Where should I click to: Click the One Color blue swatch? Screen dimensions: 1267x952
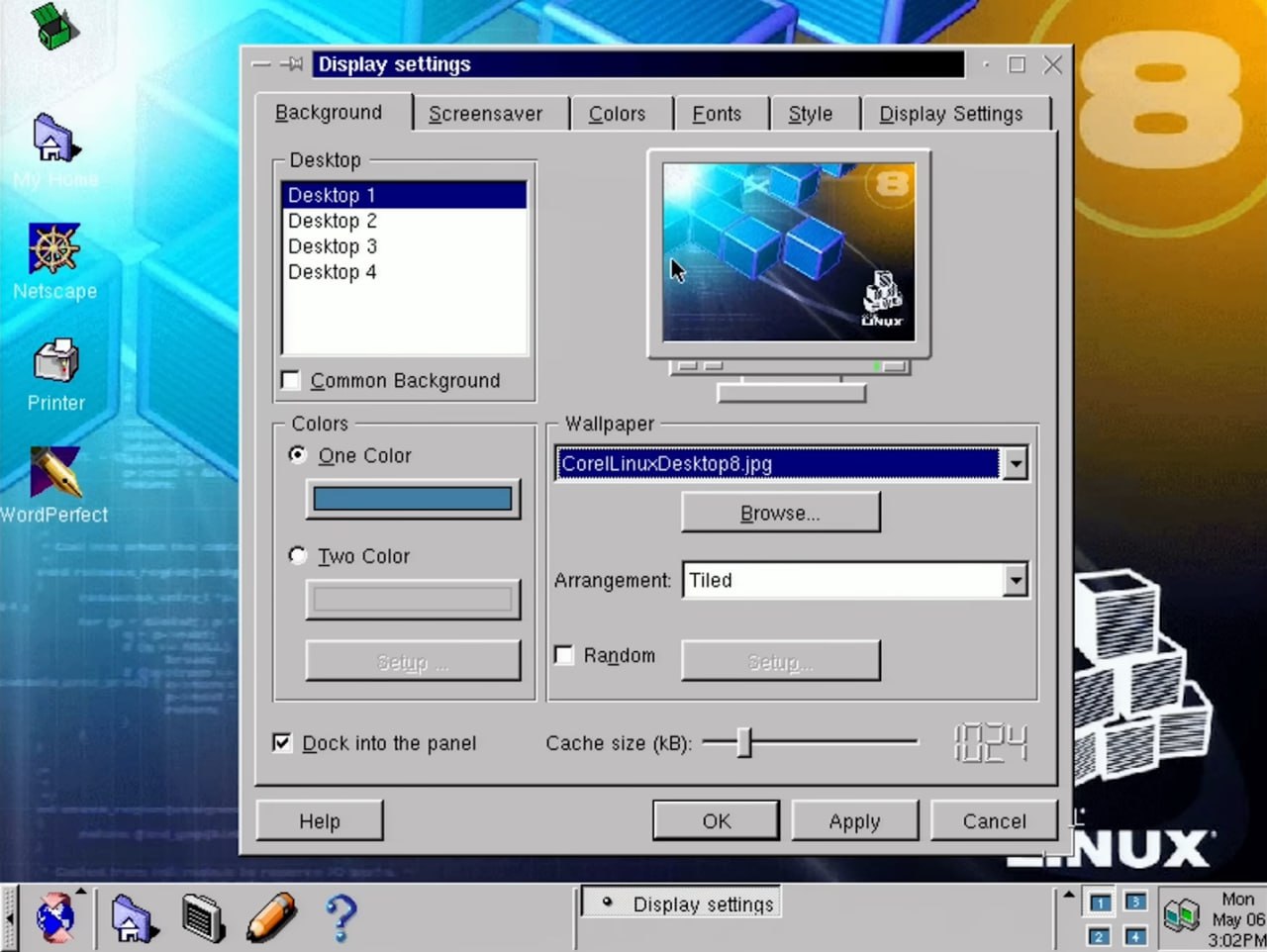pos(413,499)
